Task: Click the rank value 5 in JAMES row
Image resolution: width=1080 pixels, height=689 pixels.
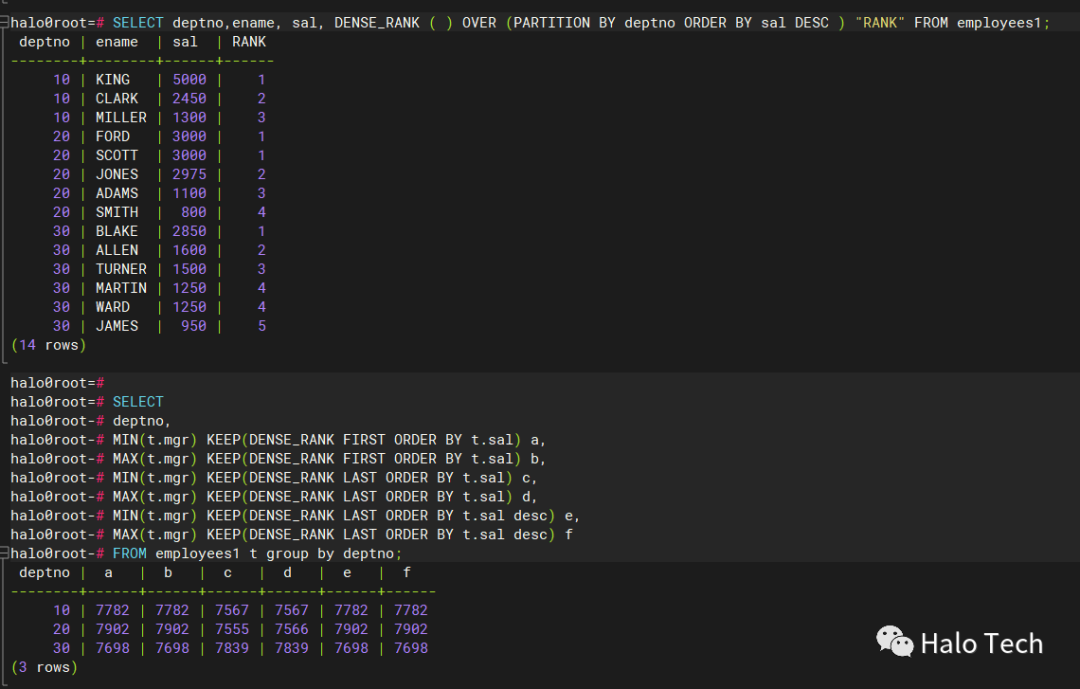Action: pos(262,326)
